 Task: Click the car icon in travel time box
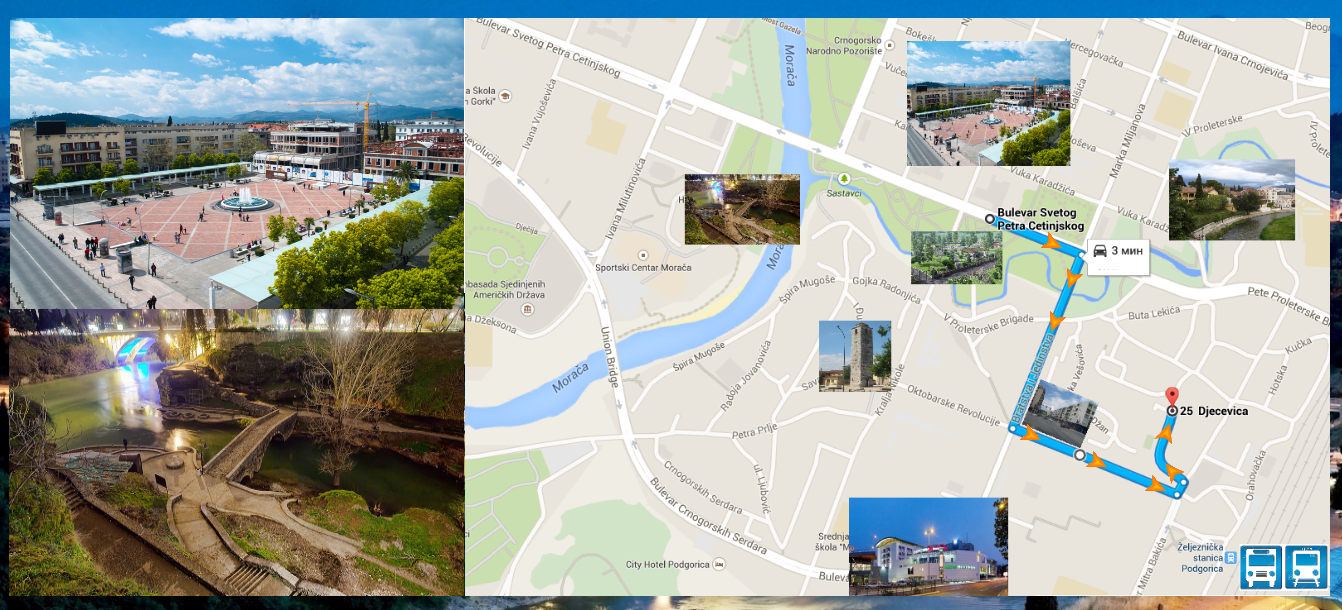coord(1100,251)
